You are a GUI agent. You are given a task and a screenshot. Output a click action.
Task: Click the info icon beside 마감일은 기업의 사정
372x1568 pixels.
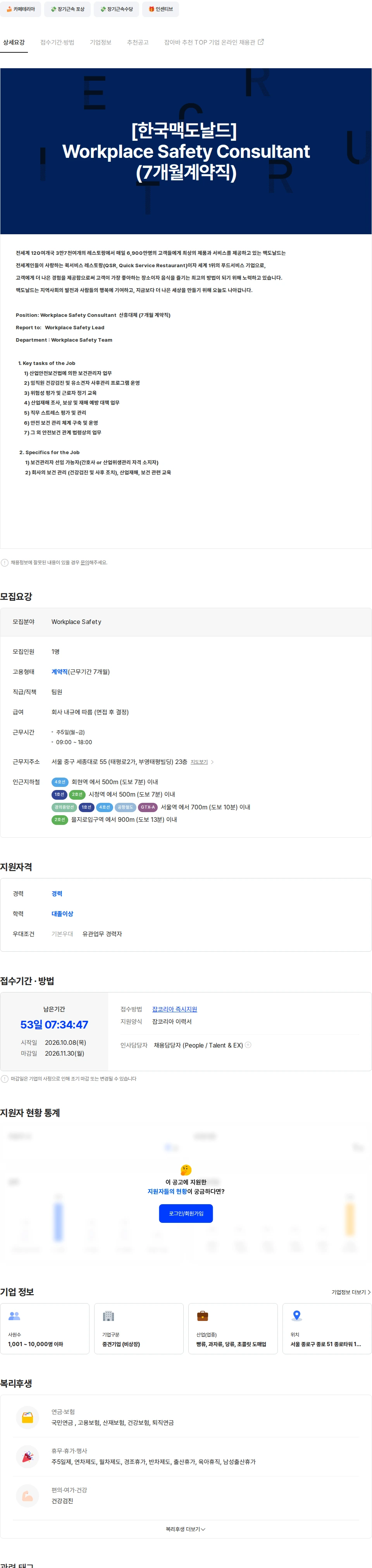(5, 1079)
